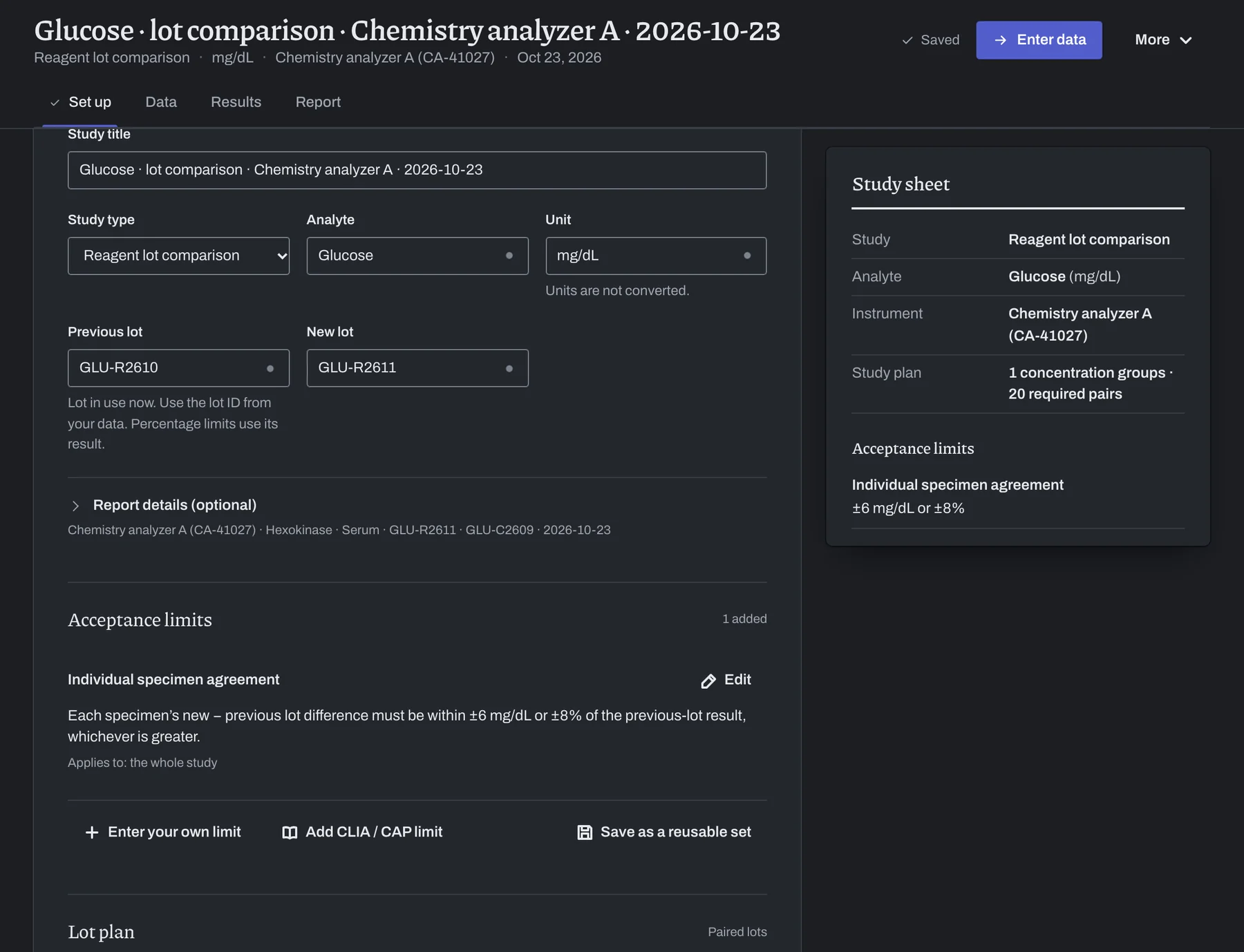Click the Analyte field showing Glucose
The height and width of the screenshot is (952, 1244).
pos(417,256)
